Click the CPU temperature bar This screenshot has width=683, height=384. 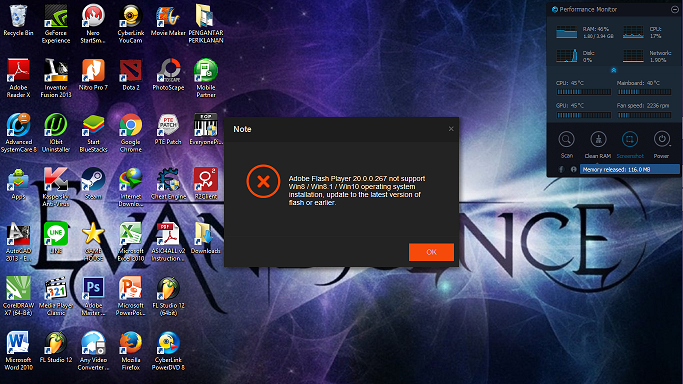584,92
